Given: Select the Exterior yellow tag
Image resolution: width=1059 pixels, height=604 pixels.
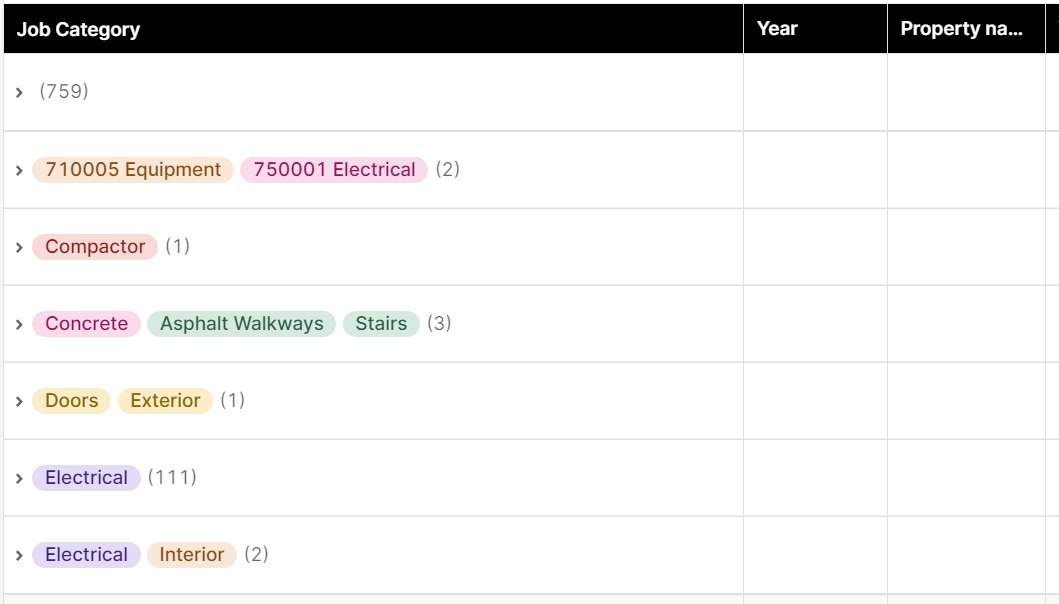Looking at the screenshot, I should tap(165, 401).
